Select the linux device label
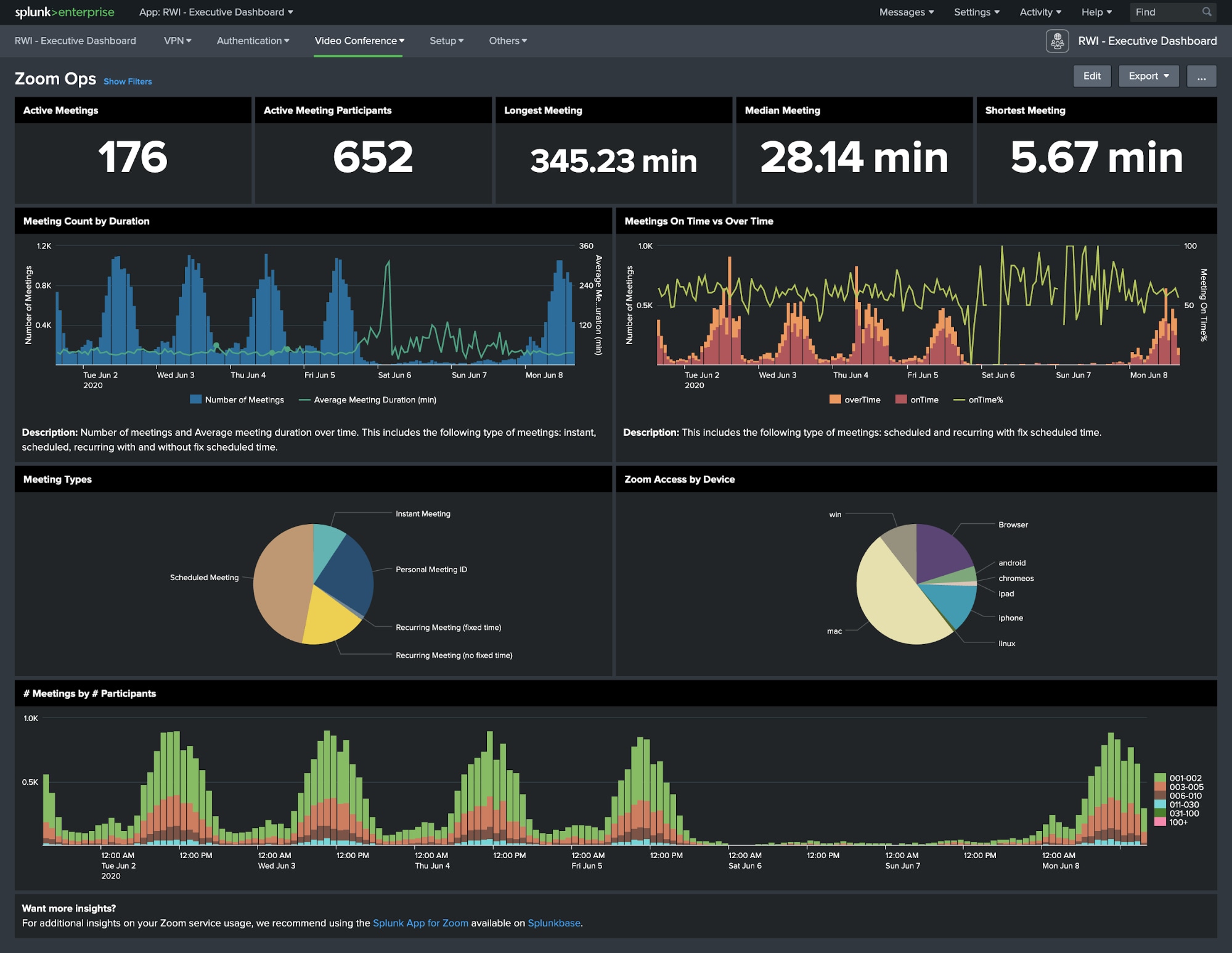 [1006, 643]
